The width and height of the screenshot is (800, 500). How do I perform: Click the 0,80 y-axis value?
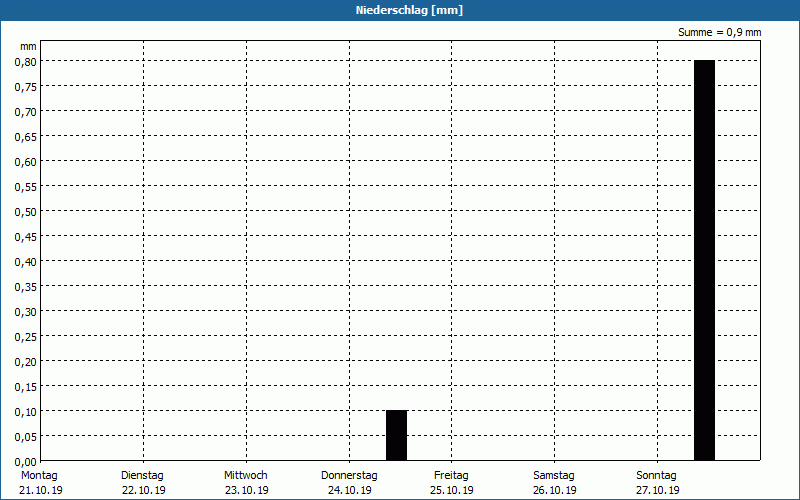tap(26, 62)
